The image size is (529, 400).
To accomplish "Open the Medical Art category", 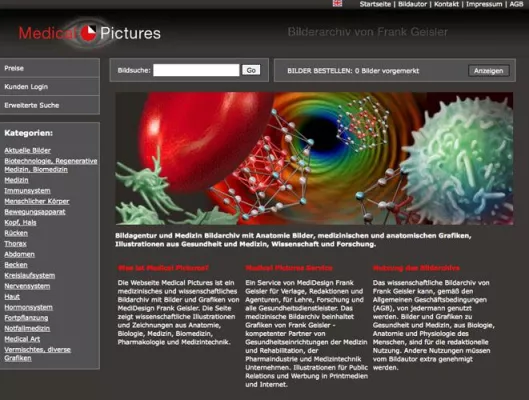I will click(x=22, y=339).
